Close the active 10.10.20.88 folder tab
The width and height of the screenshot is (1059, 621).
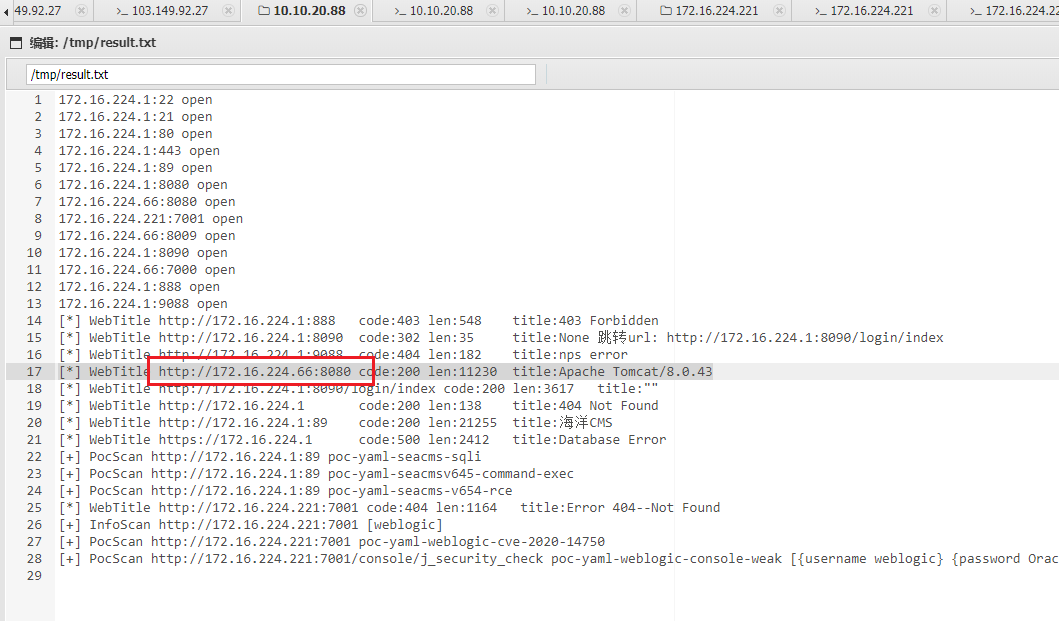[x=360, y=11]
